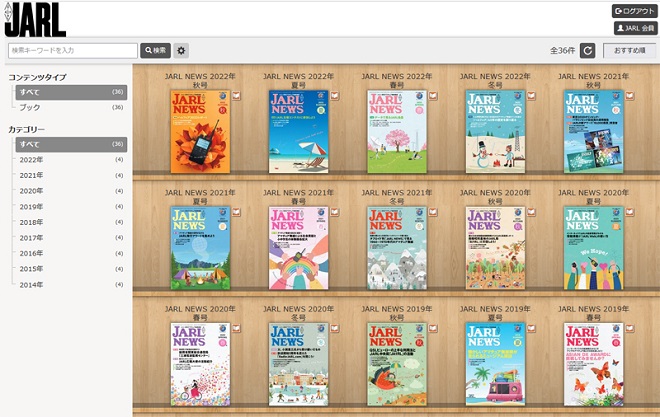Click book icon beside 2022年 春号
The height and width of the screenshot is (417, 660).
(x=433, y=96)
